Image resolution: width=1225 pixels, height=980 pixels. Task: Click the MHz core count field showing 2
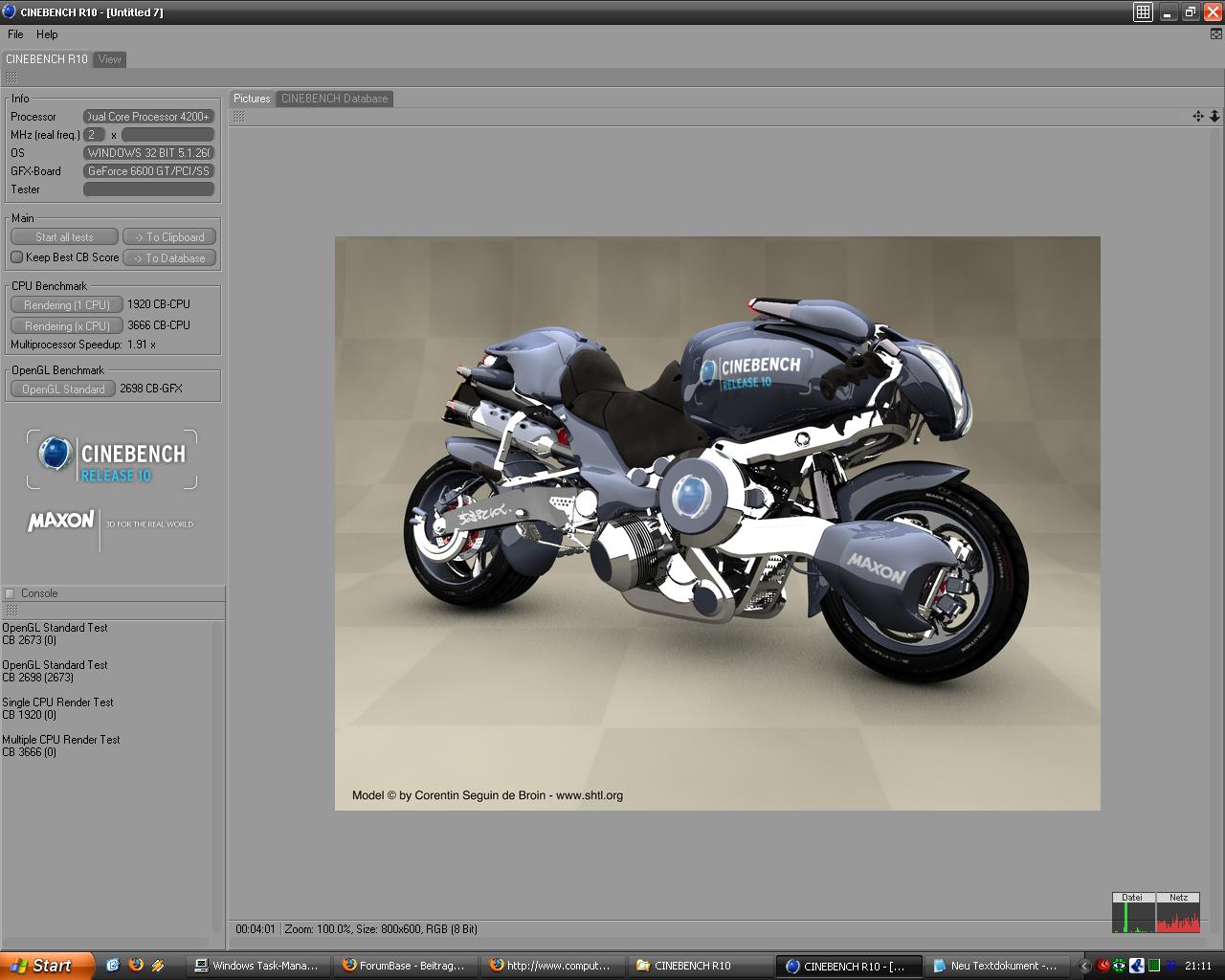pos(94,135)
